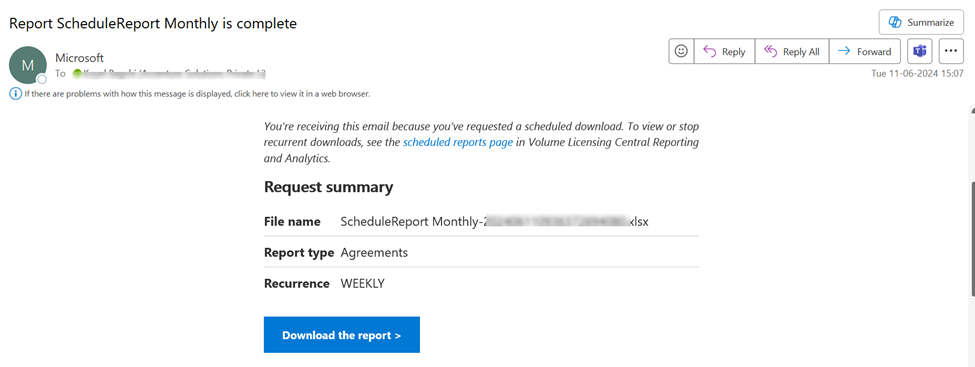Share message to Microsoft Teams
The width and height of the screenshot is (975, 367).
[x=920, y=52]
